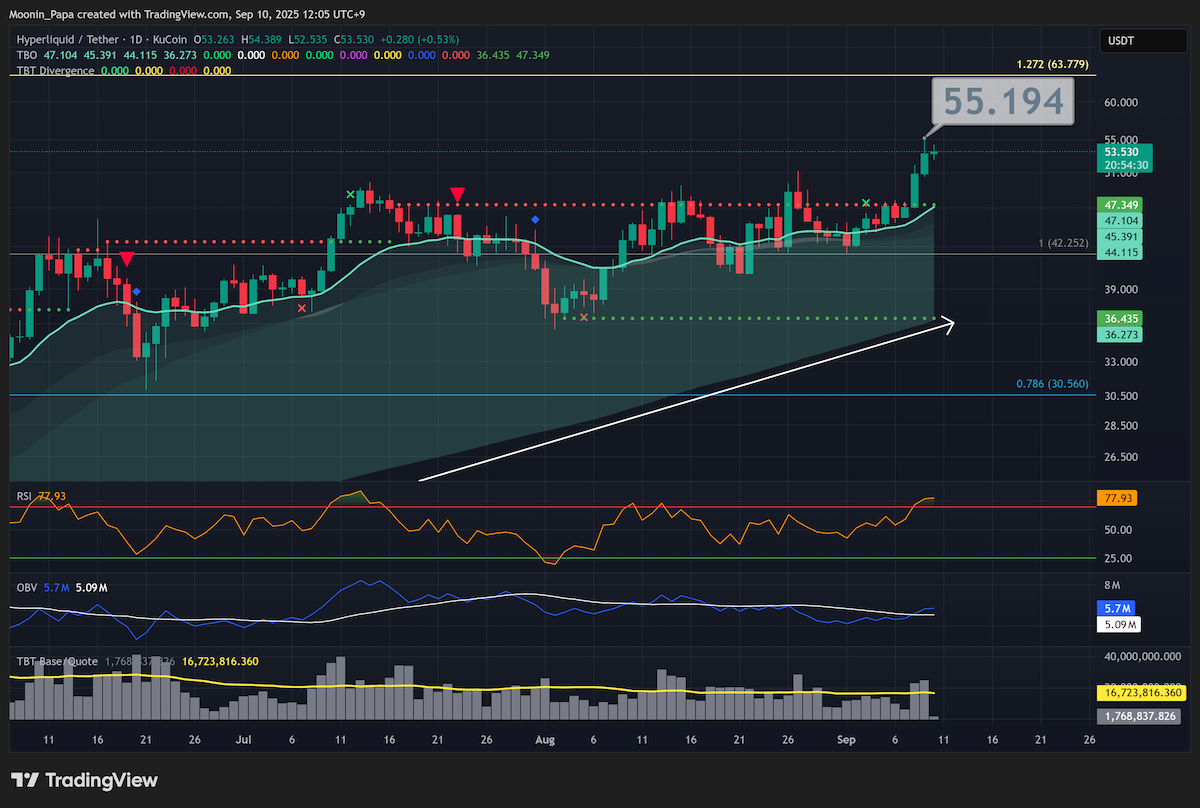Click 33.000 on the price axis
Image resolution: width=1200 pixels, height=808 pixels.
point(1123,362)
